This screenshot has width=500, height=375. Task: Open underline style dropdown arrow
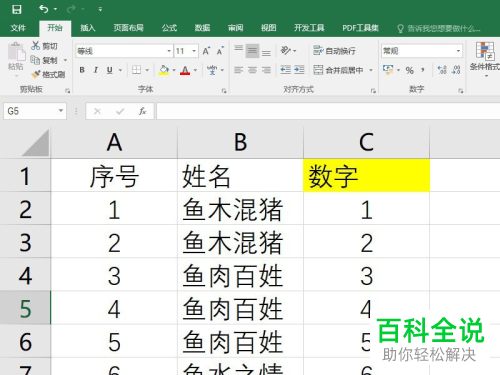(x=120, y=70)
